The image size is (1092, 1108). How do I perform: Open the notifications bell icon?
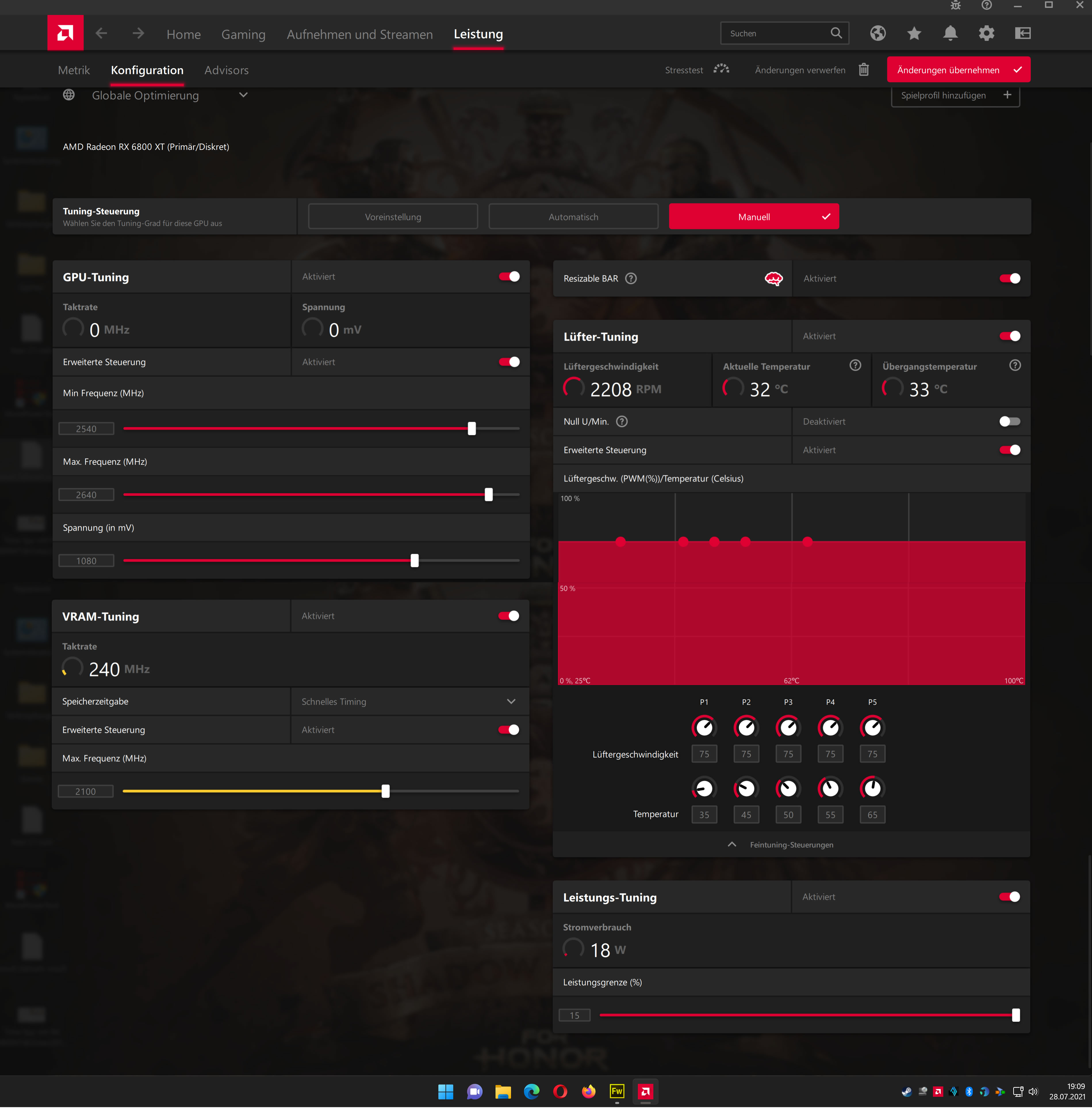[x=950, y=33]
